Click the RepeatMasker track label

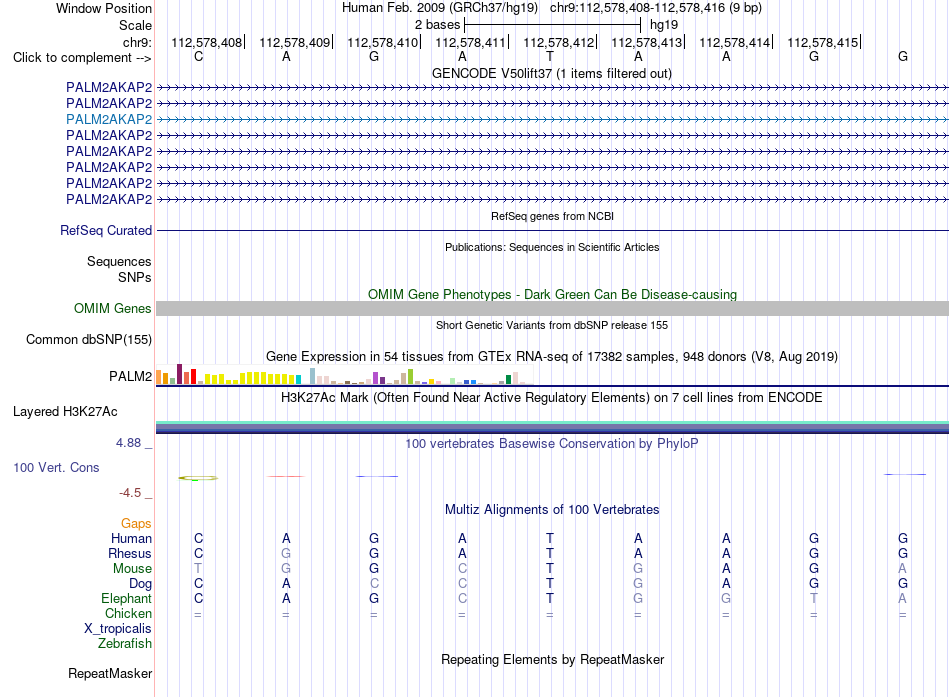tap(110, 673)
